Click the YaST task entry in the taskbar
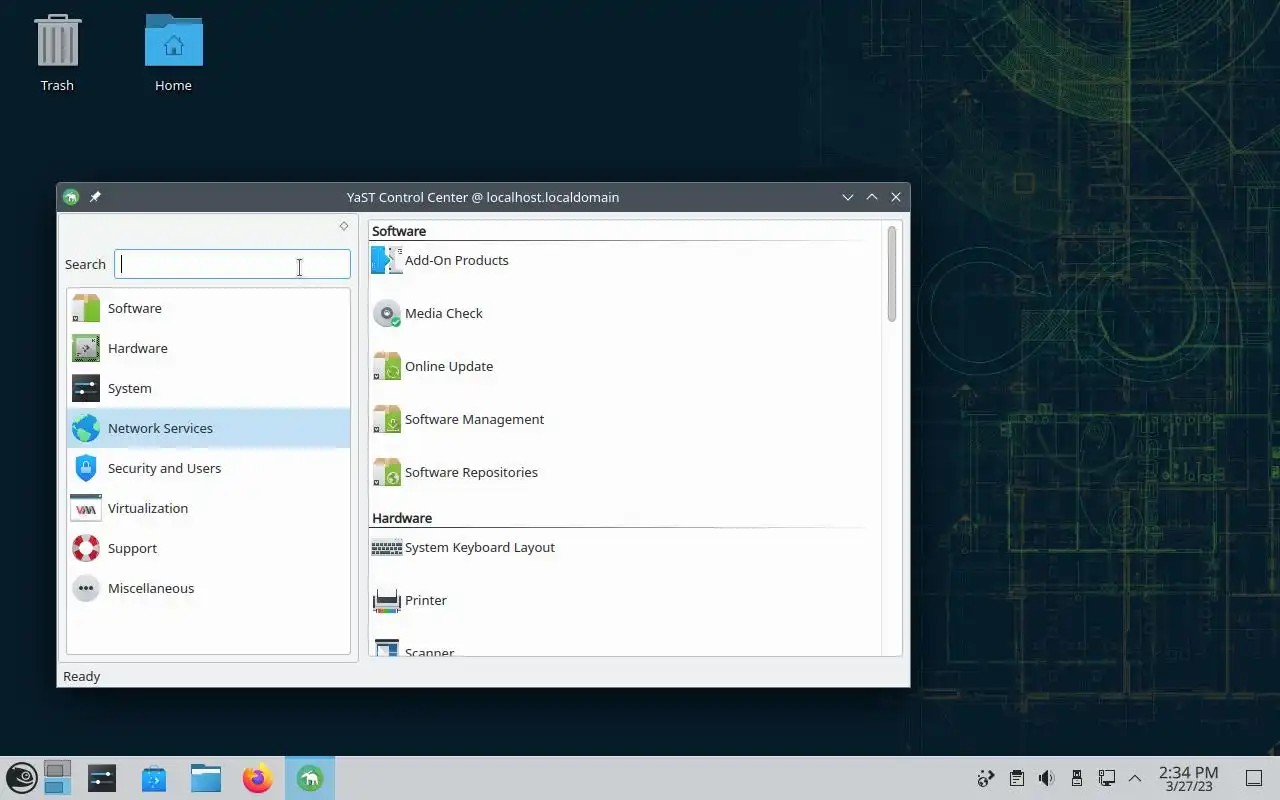Screen dimensions: 1280x800 [310, 778]
